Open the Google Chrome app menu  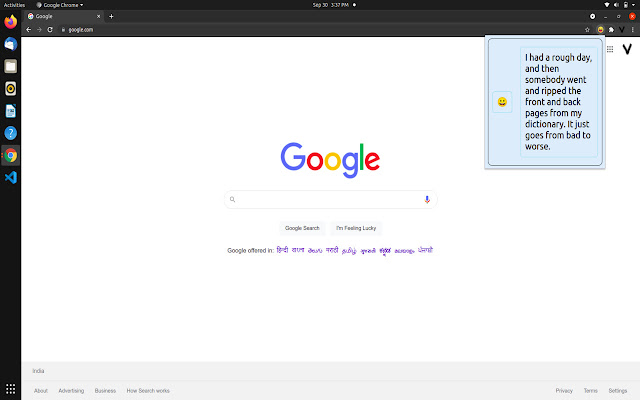point(60,5)
